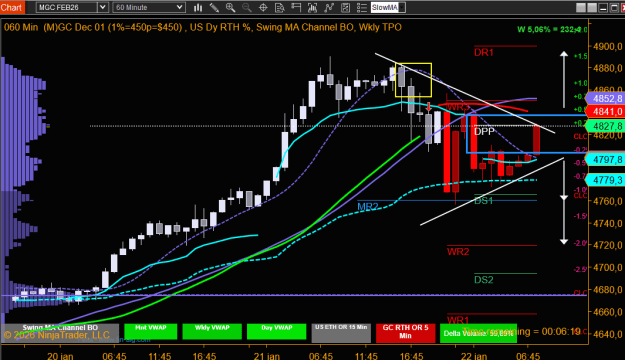Select the Chart tab
The width and height of the screenshot is (625, 360).
point(12,7)
